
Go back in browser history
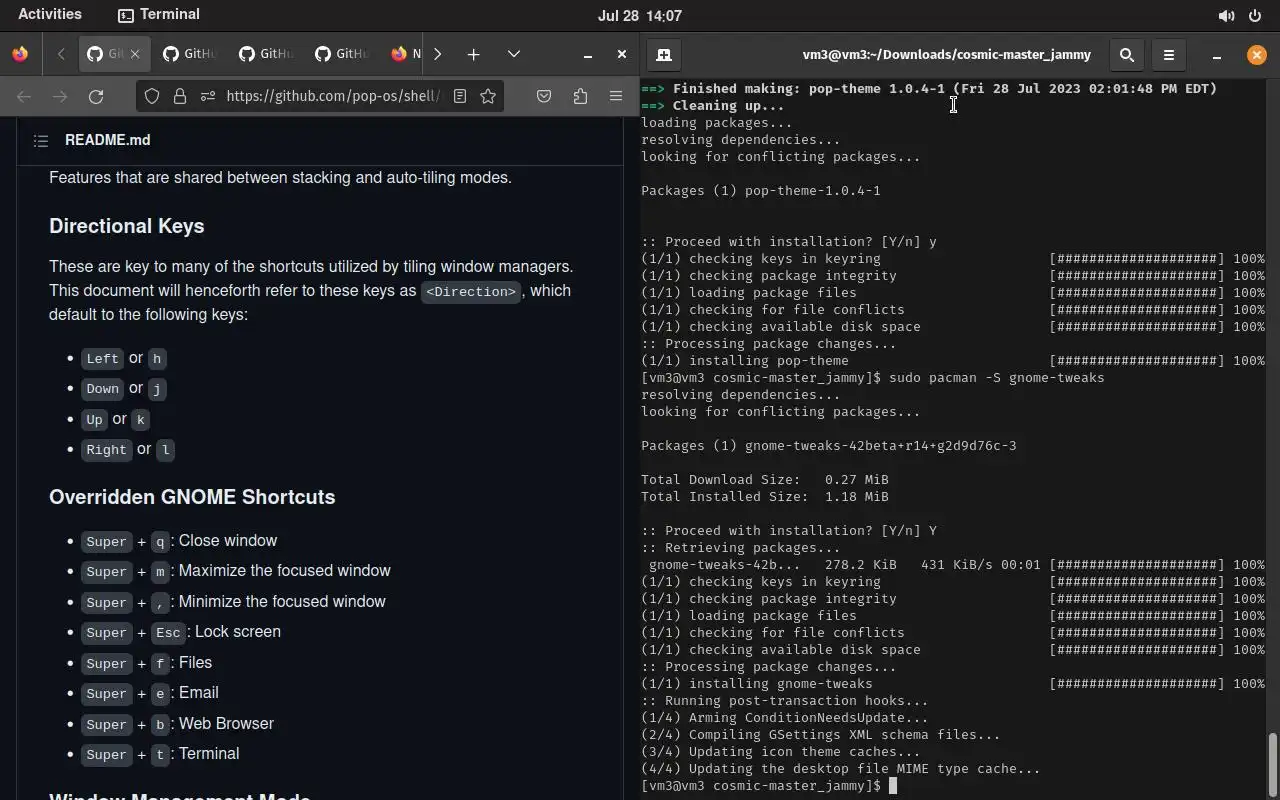pyautogui.click(x=24, y=96)
